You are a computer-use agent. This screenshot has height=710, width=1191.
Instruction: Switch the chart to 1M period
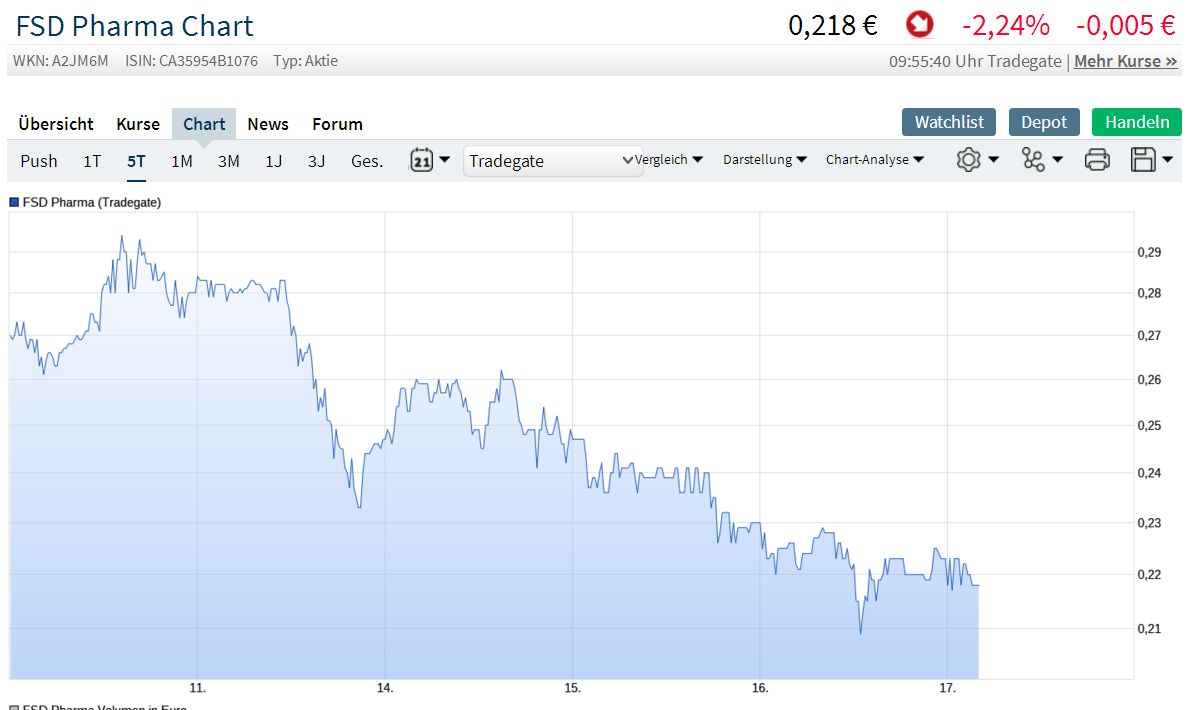coord(181,160)
